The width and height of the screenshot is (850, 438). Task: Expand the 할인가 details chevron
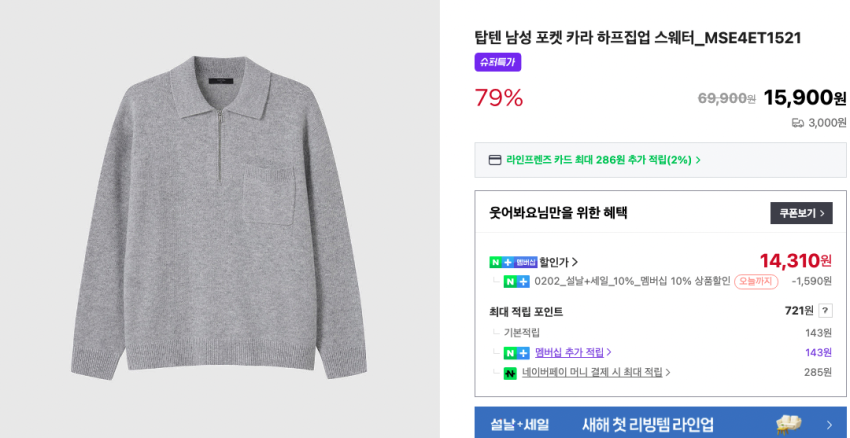[x=575, y=262]
